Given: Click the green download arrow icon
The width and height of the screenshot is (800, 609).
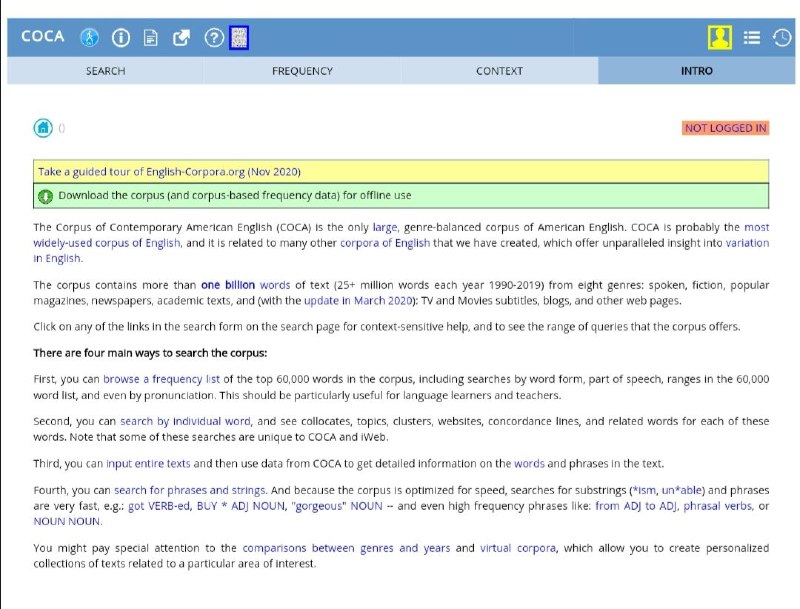Looking at the screenshot, I should coord(45,196).
